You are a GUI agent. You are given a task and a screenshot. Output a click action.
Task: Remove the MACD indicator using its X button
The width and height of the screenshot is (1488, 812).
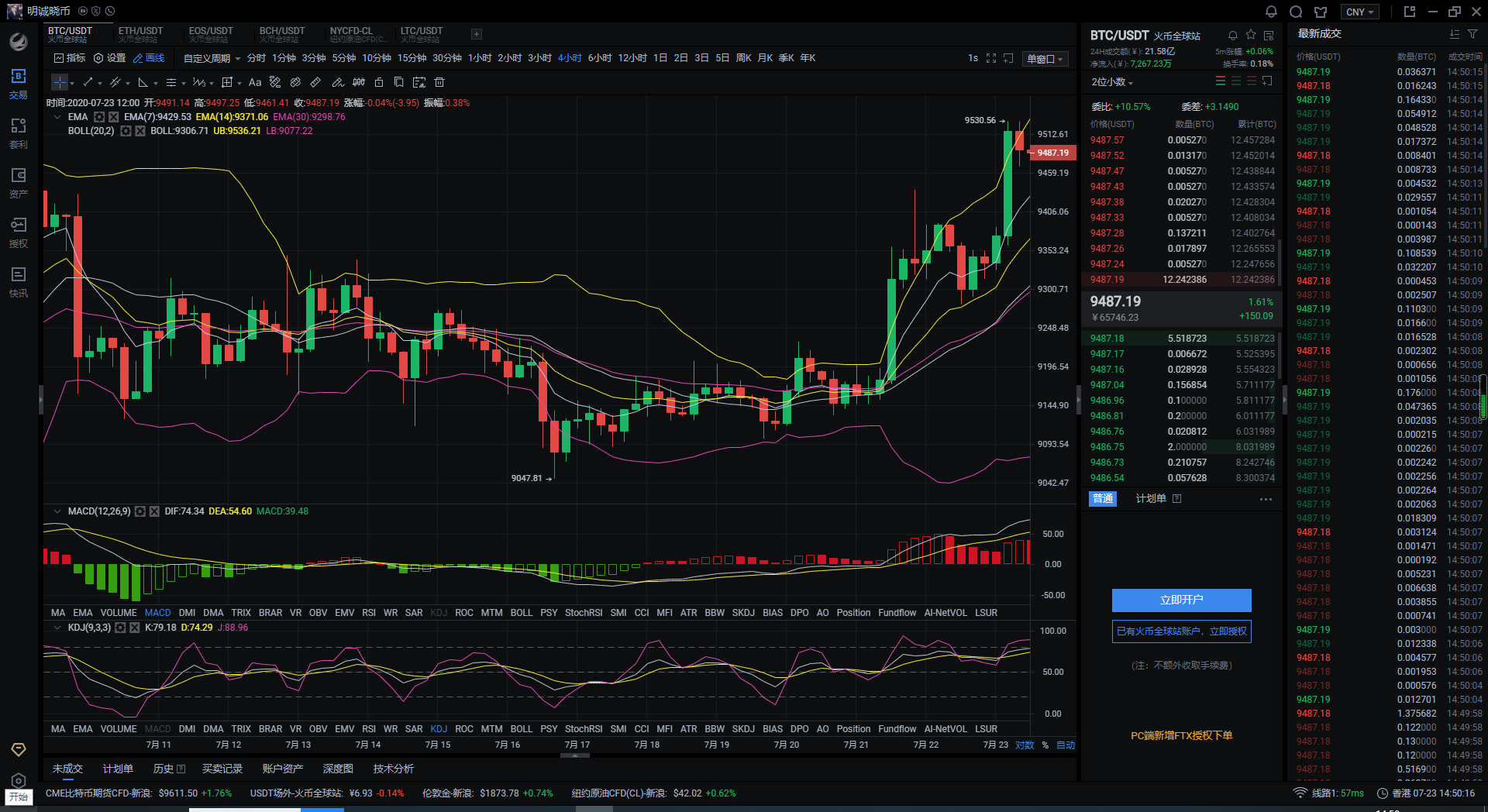tap(154, 511)
